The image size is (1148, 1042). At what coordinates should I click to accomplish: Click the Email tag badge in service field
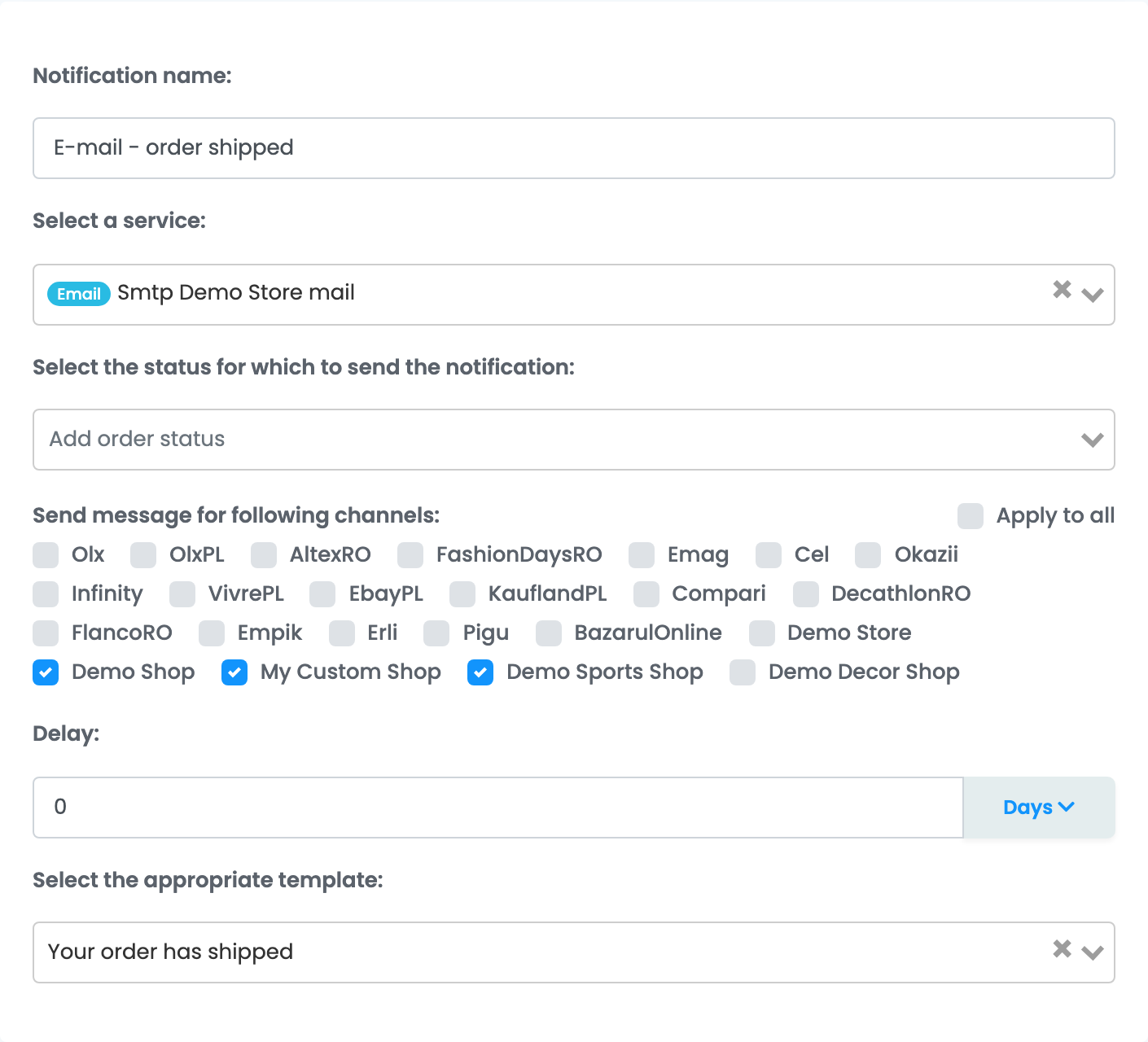79,294
